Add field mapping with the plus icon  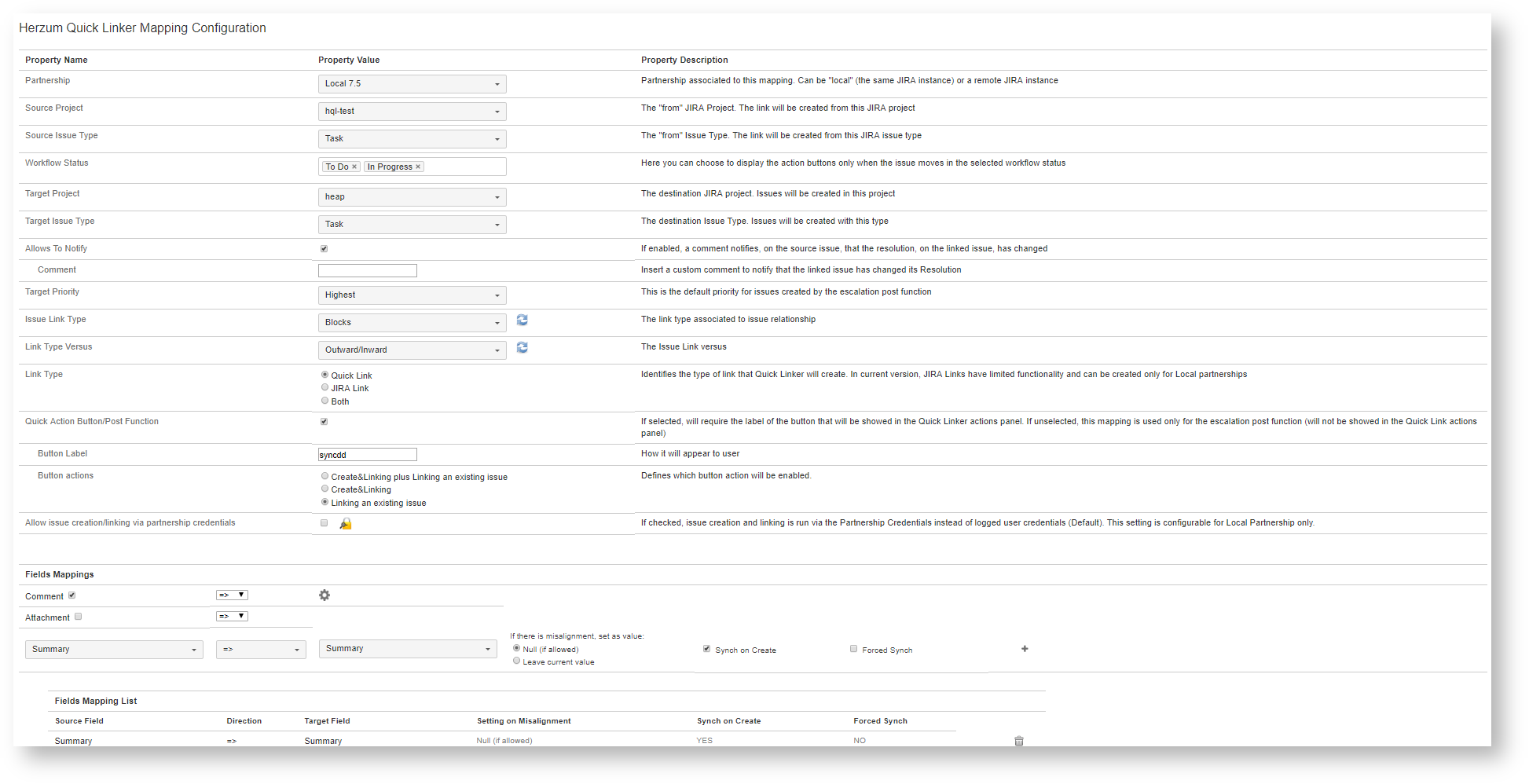coord(1025,649)
